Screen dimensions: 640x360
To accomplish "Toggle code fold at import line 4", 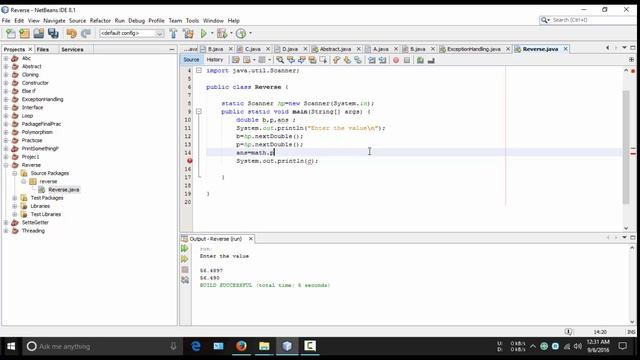I will pyautogui.click(x=199, y=71).
